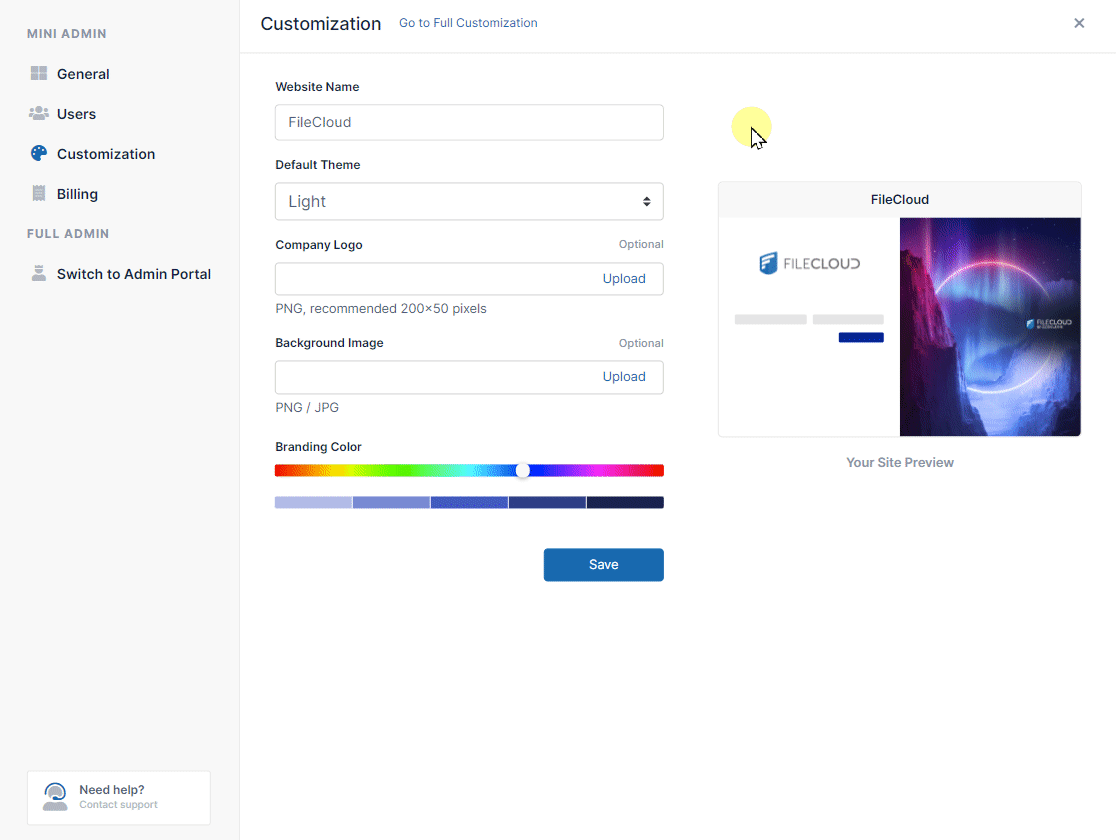Click the FileCloud logo in the site preview
The image size is (1116, 840).
tap(808, 263)
